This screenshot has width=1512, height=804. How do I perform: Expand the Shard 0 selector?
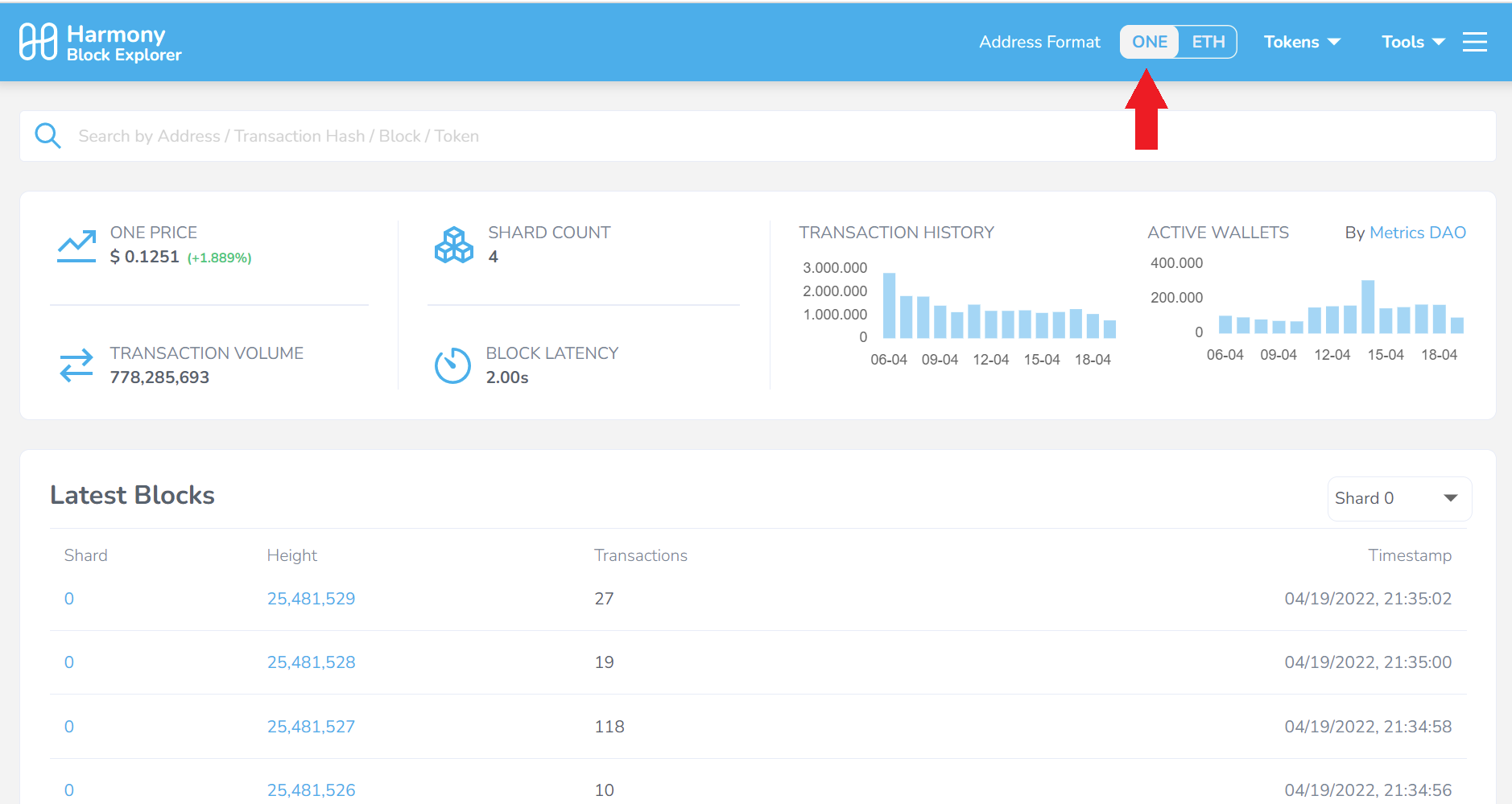(x=1398, y=498)
